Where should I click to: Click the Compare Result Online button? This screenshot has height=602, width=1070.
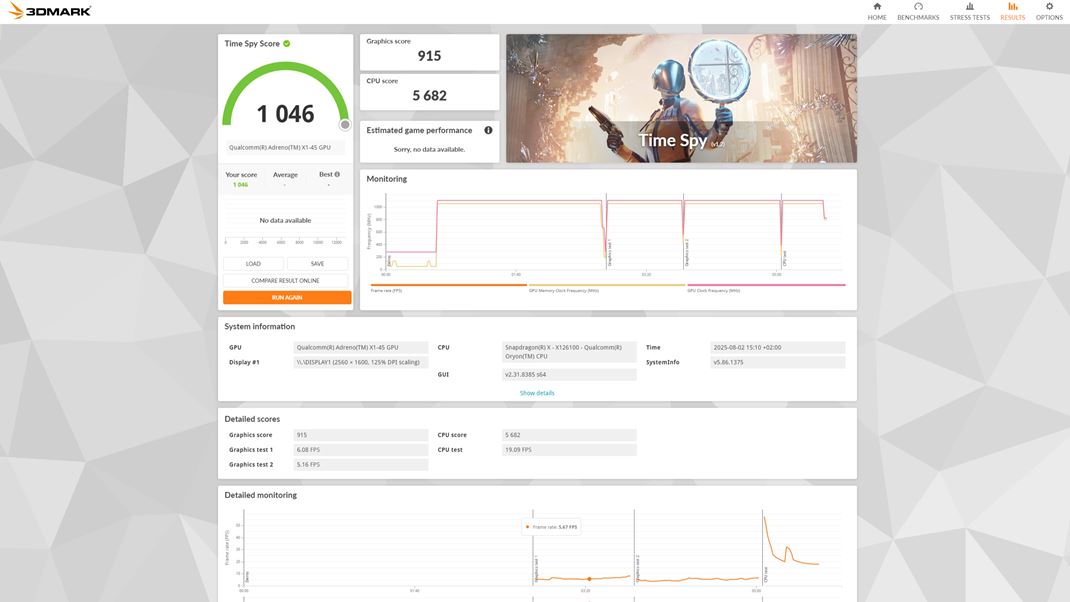285,281
